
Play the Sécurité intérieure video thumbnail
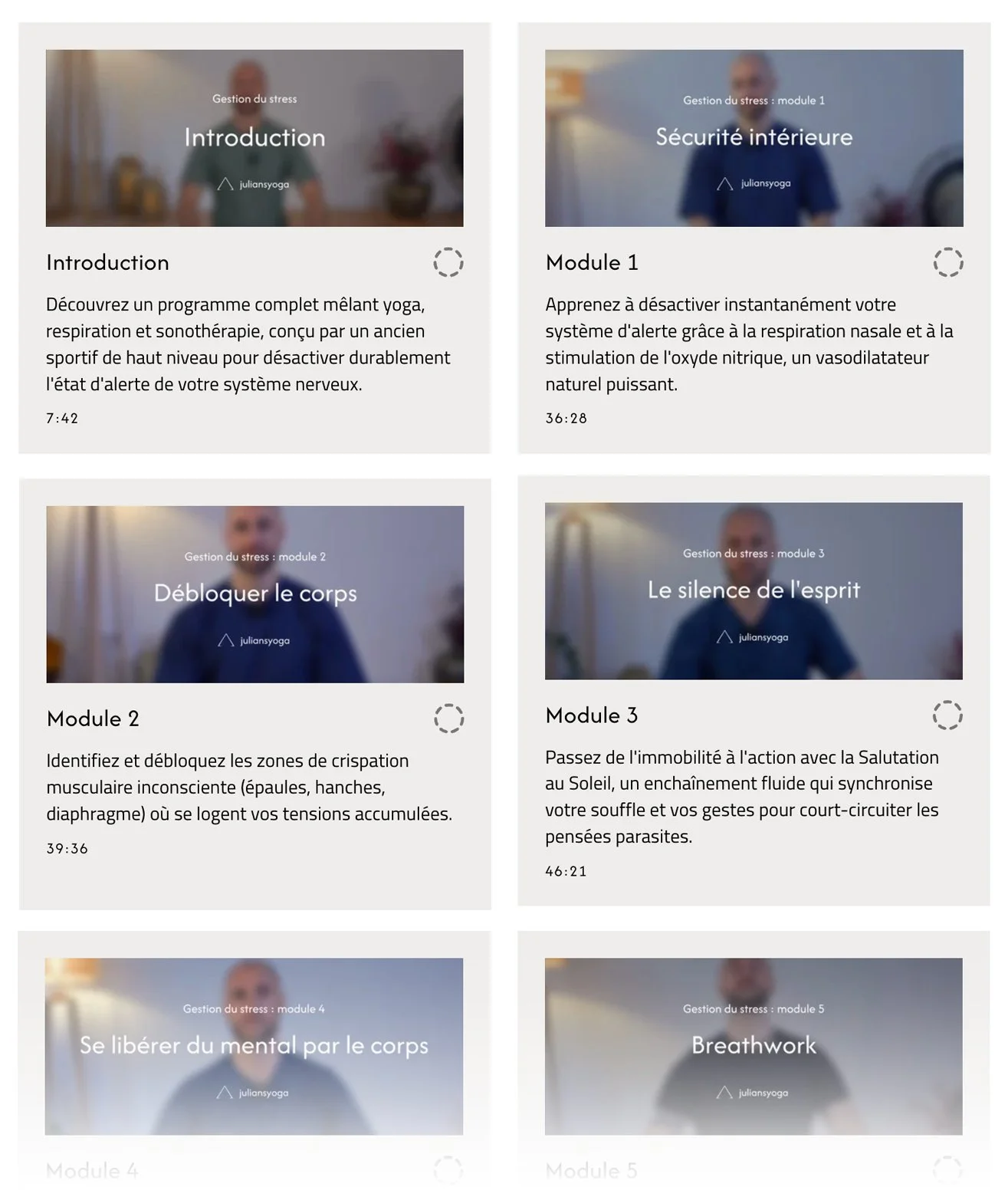click(754, 138)
